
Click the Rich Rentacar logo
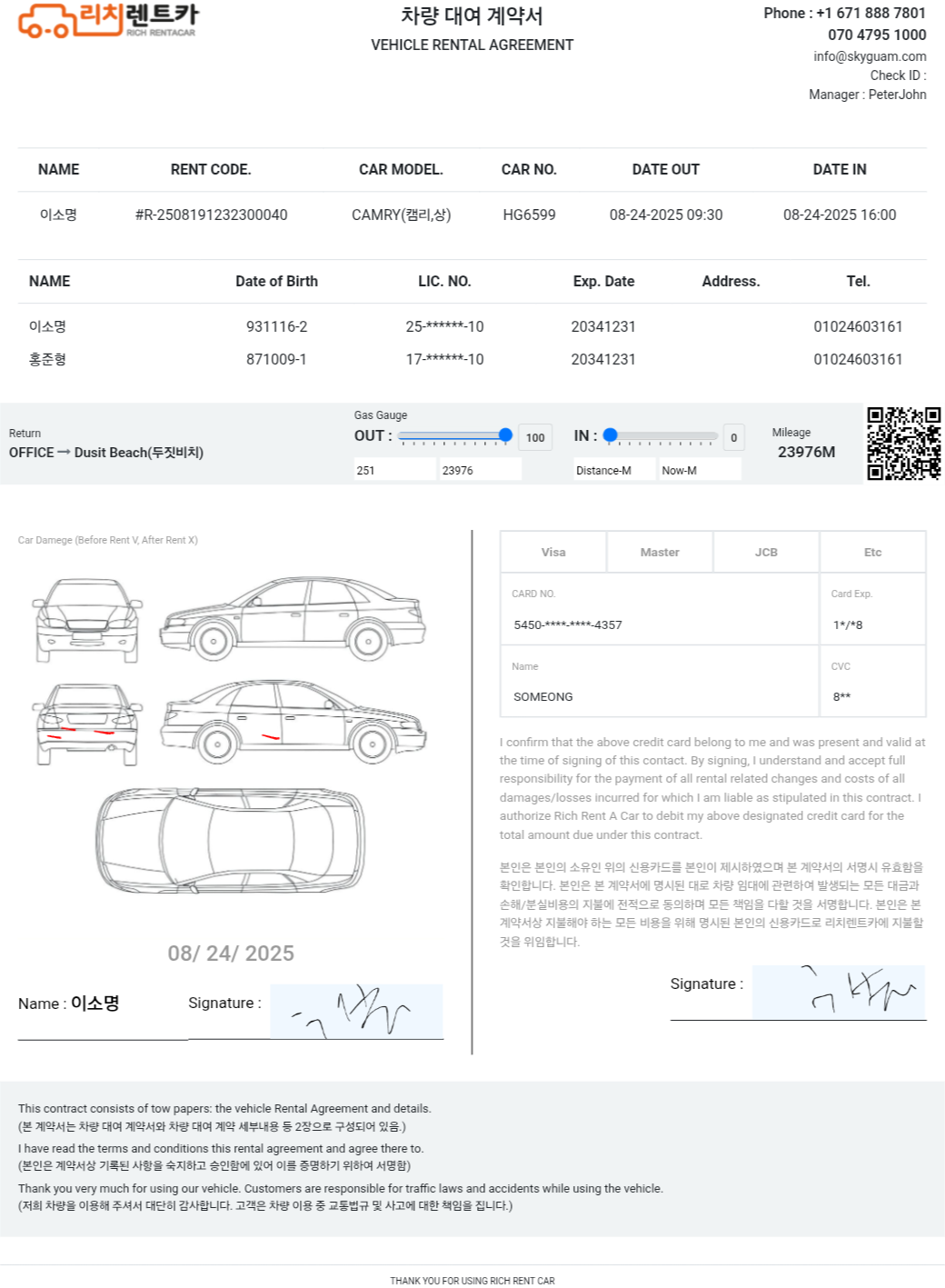pyautogui.click(x=107, y=20)
